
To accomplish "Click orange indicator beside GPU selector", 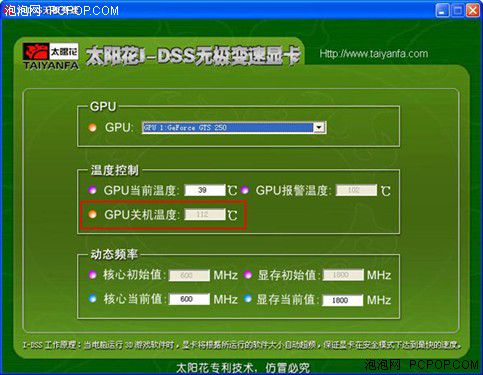I will click(x=92, y=127).
